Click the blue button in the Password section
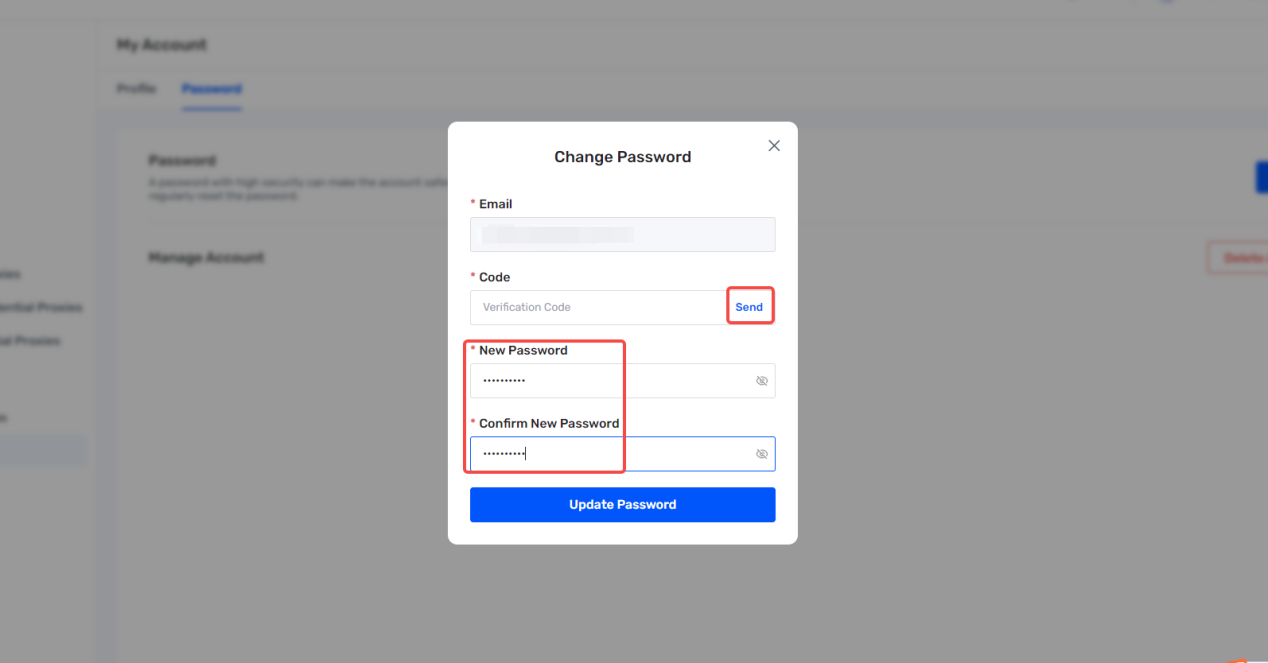 coord(1262,177)
